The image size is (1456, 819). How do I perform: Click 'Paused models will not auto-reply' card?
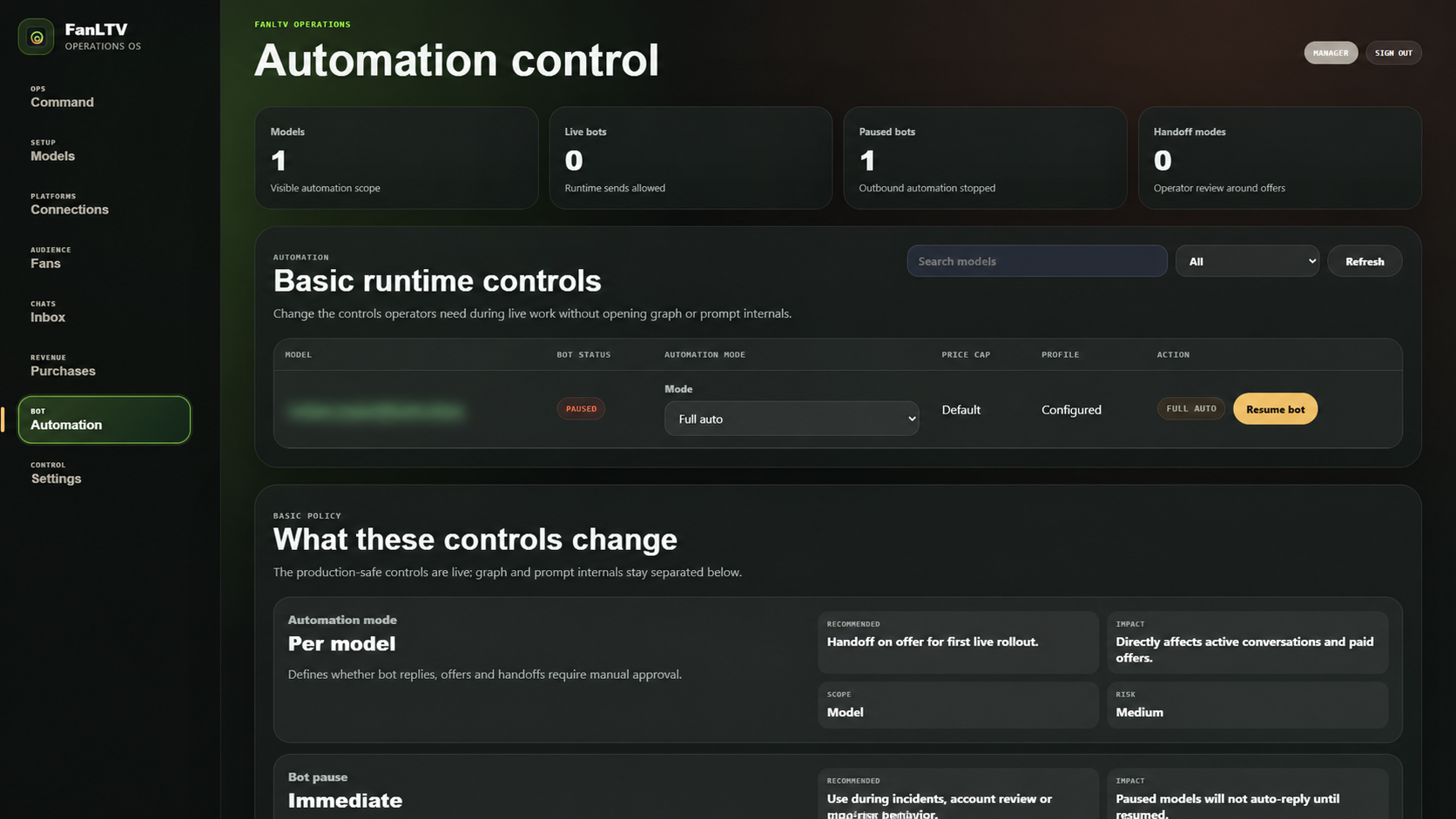(x=1247, y=795)
